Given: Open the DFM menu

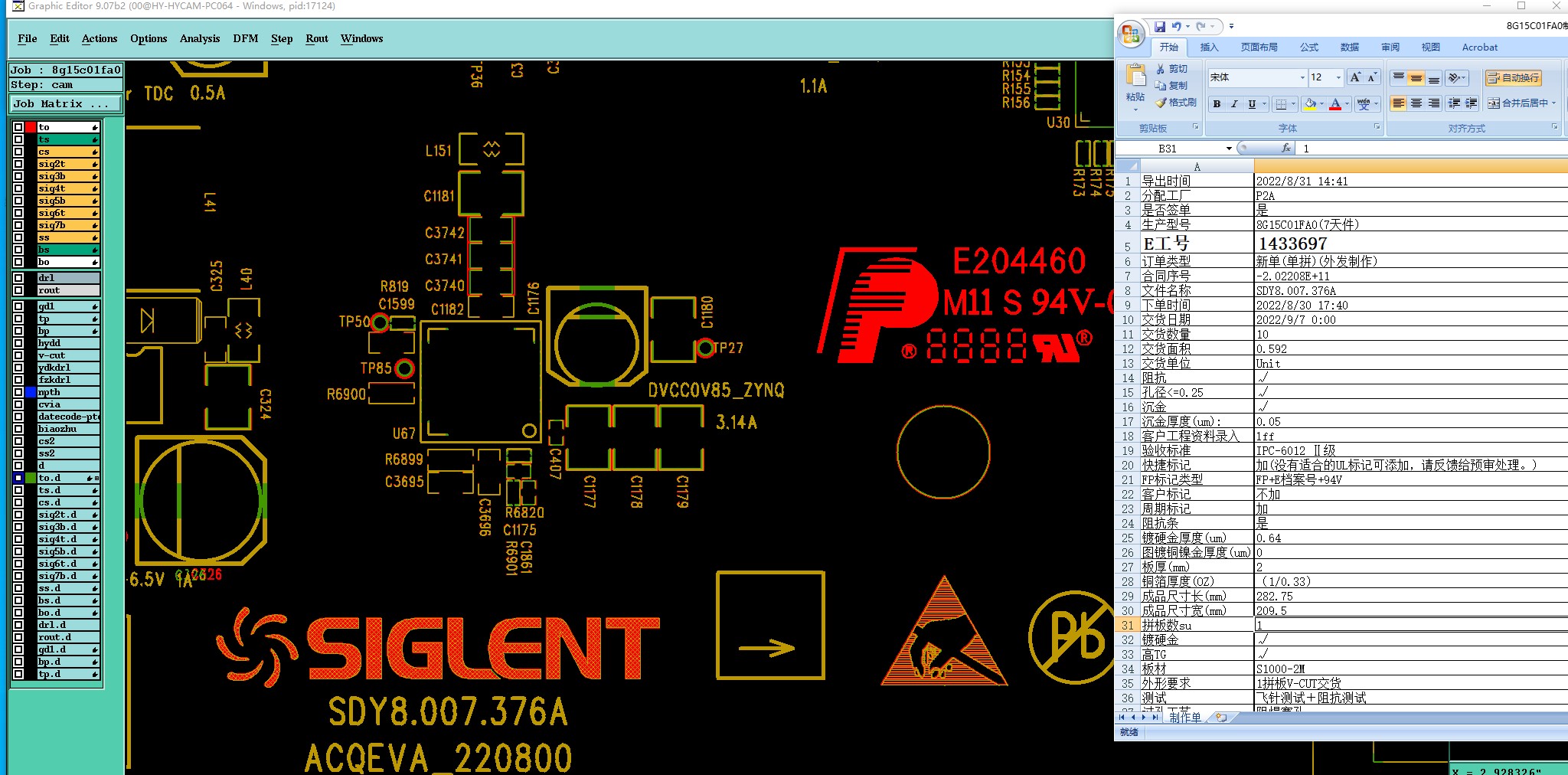Looking at the screenshot, I should (x=246, y=38).
